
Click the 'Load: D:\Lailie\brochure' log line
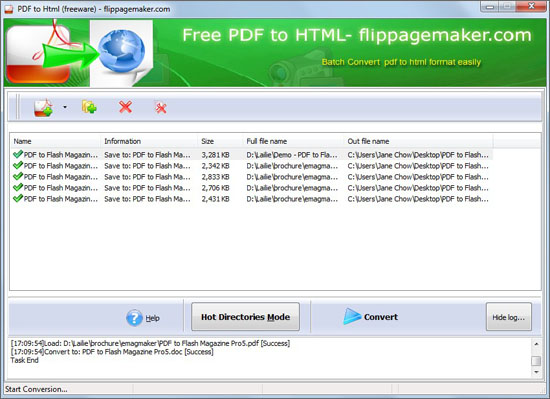[150, 343]
